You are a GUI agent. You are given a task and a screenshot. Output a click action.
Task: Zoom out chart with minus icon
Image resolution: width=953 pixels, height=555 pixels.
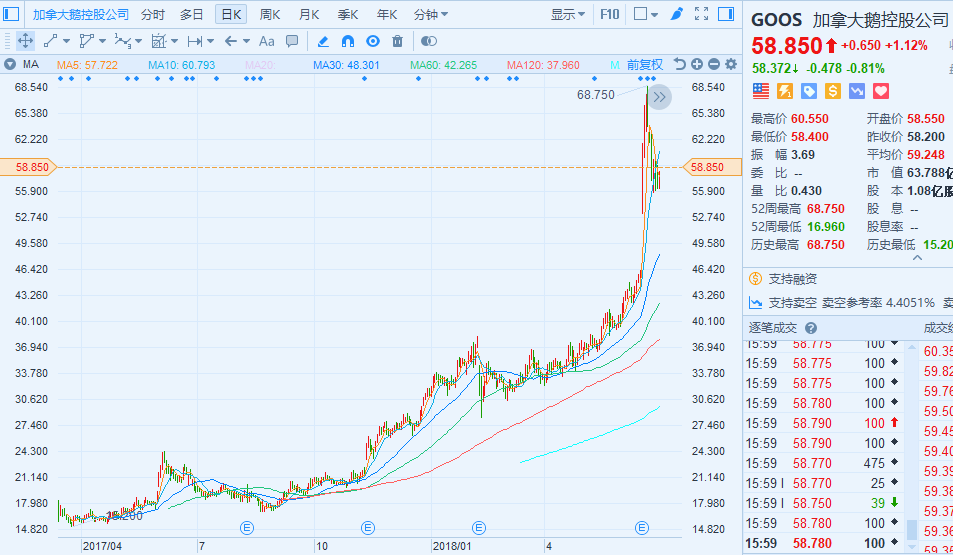tap(714, 64)
